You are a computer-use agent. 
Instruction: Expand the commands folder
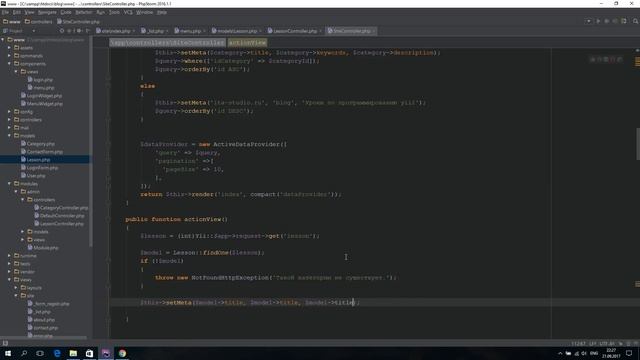(9, 56)
